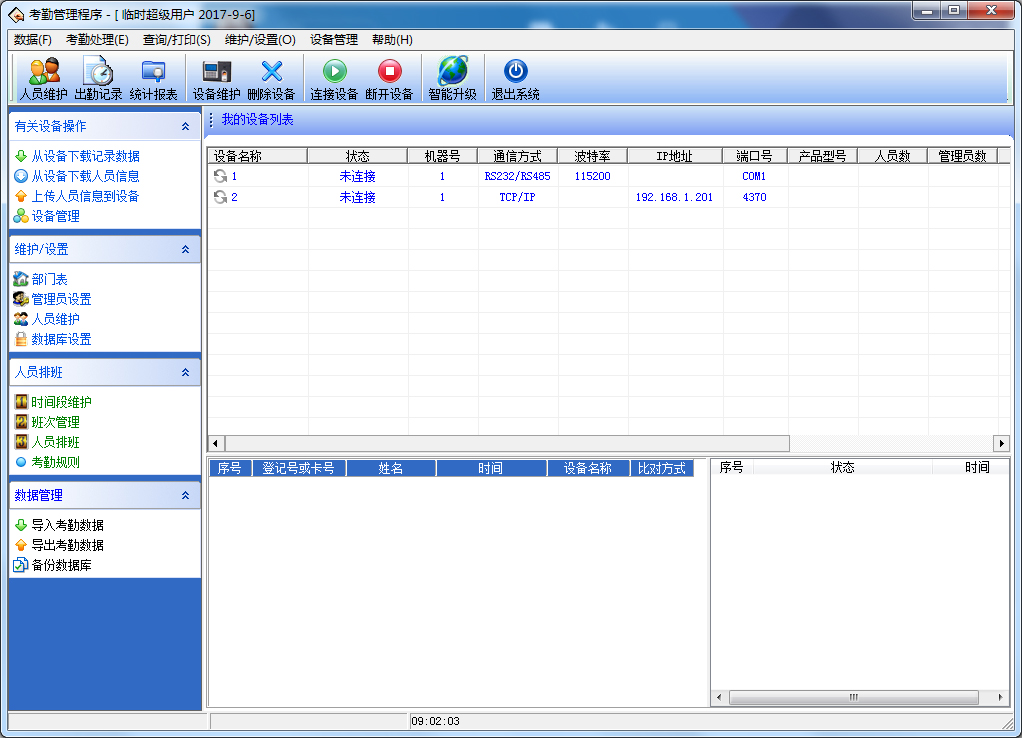Collapse the 有关设备操作 panel
Viewport: 1022px width, 738px height.
(x=185, y=126)
